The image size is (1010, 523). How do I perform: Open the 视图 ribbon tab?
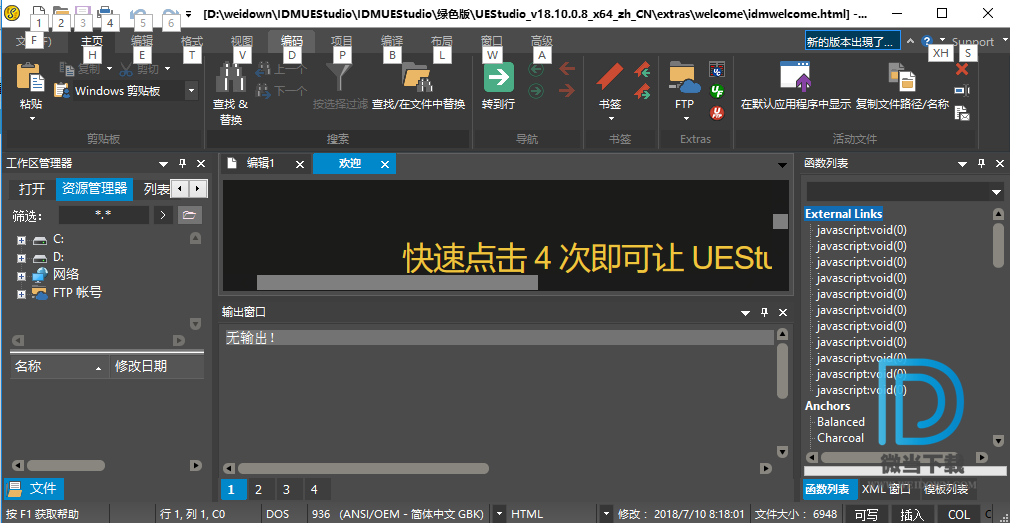tap(242, 41)
